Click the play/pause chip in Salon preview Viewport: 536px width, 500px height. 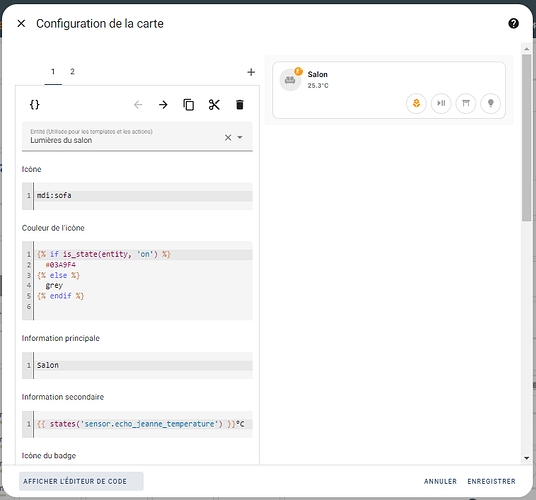pyautogui.click(x=441, y=103)
